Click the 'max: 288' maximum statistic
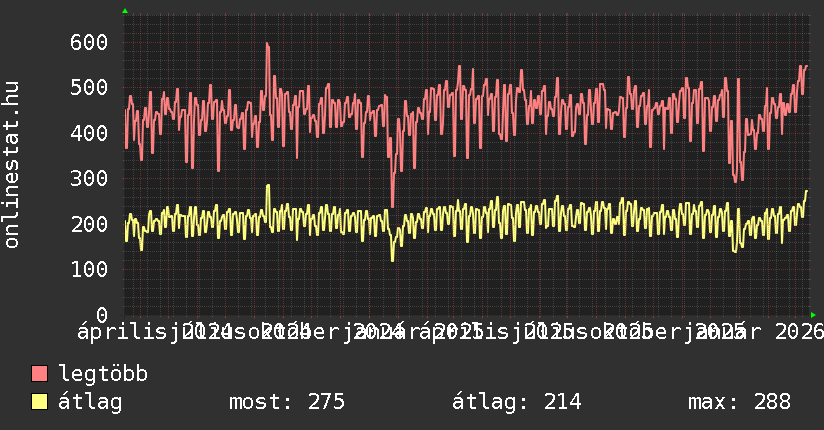This screenshot has width=824, height=430. tap(739, 403)
